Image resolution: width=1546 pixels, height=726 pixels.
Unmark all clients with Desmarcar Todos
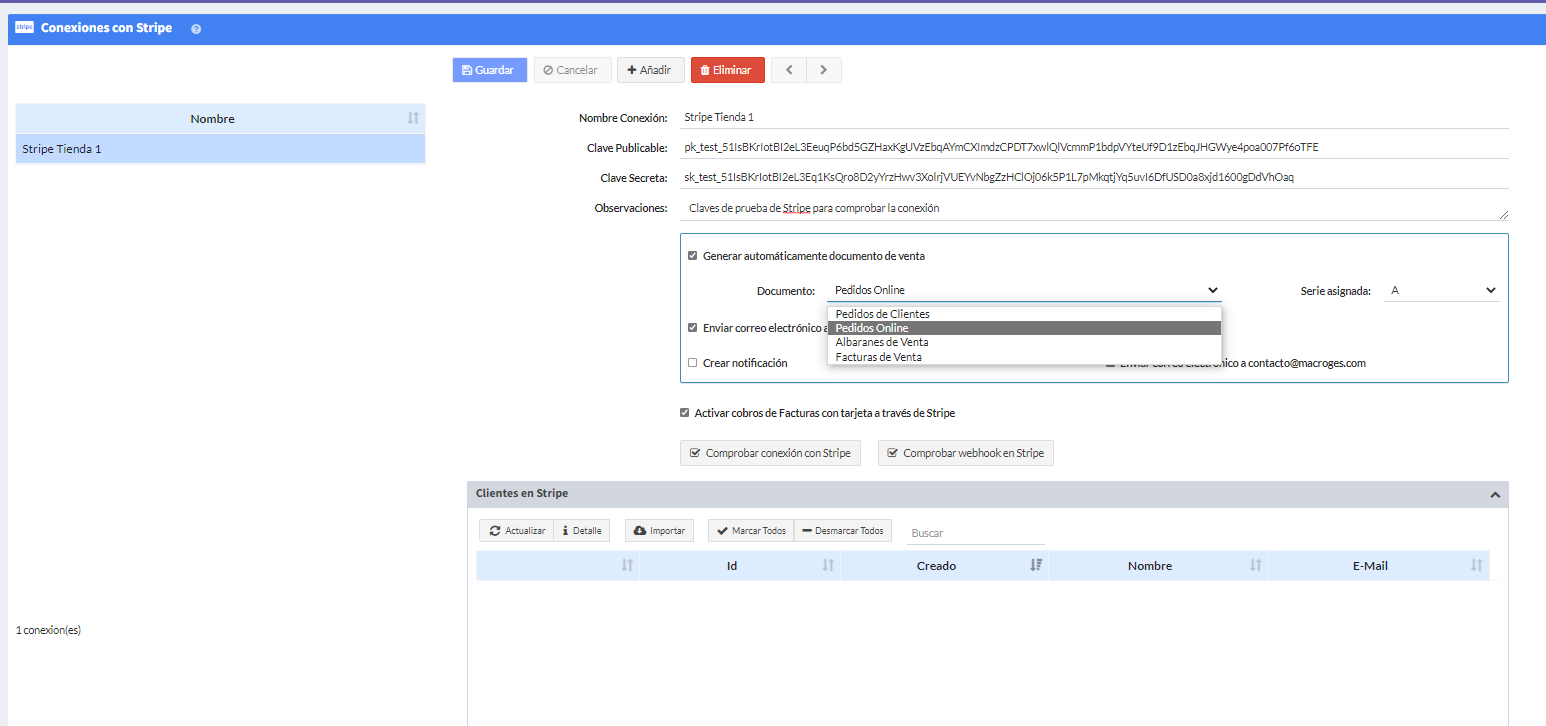pyautogui.click(x=843, y=530)
